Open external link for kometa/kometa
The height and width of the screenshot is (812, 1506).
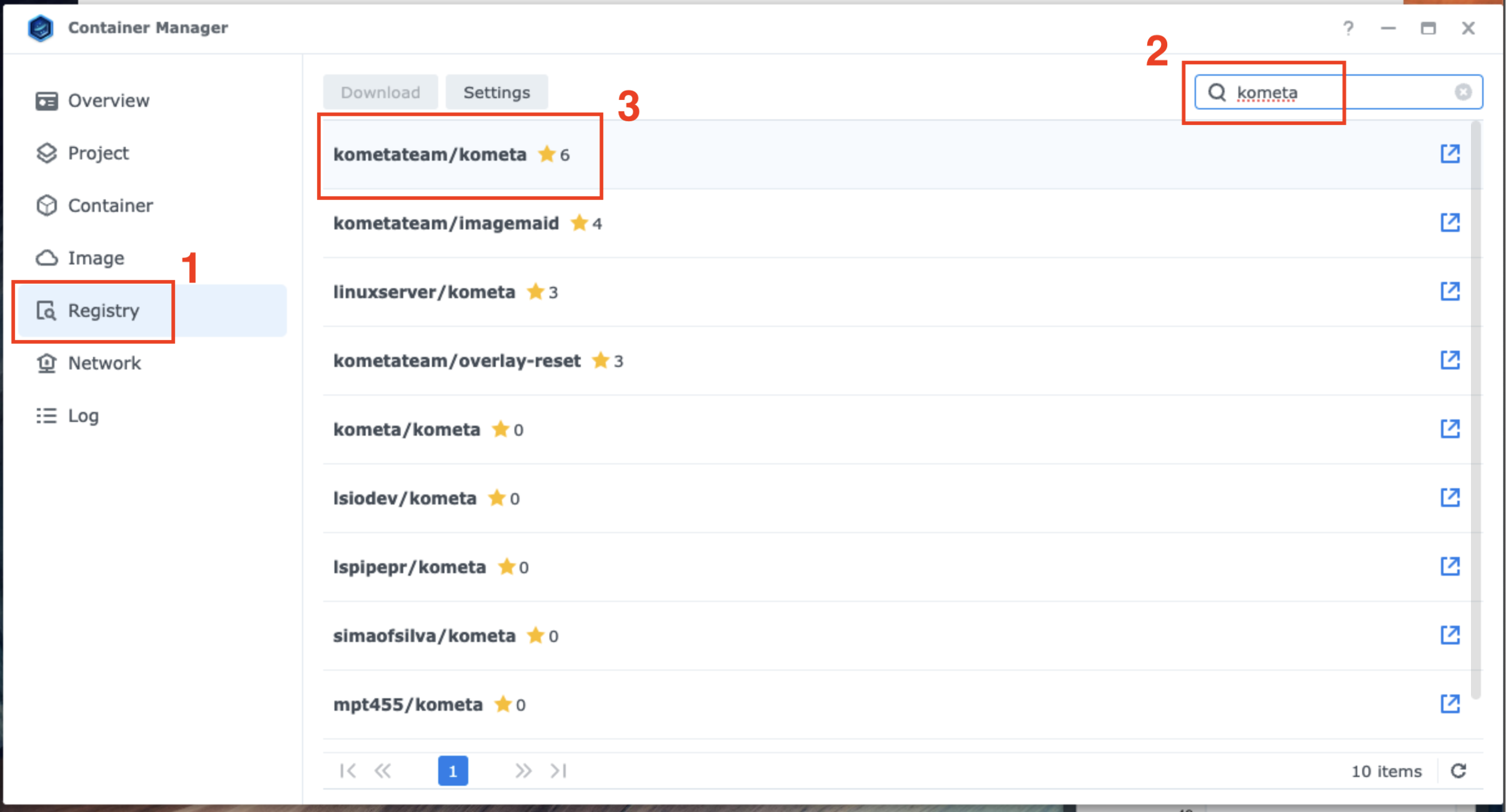[x=1450, y=429]
